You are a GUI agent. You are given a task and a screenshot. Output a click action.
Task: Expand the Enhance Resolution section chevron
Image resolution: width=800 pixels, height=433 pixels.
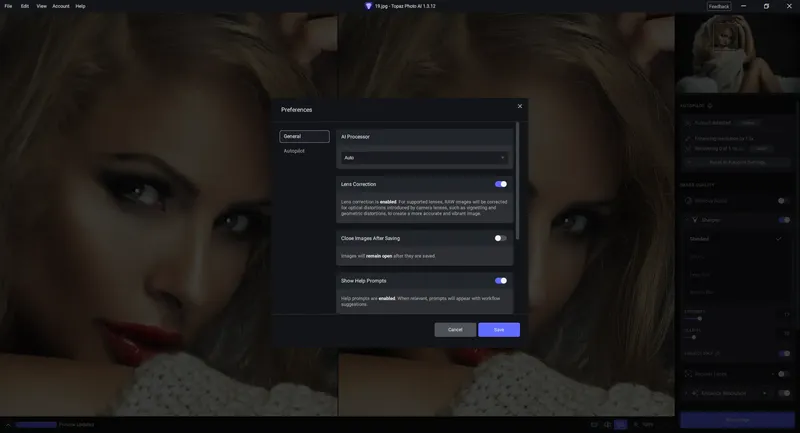[x=687, y=393]
